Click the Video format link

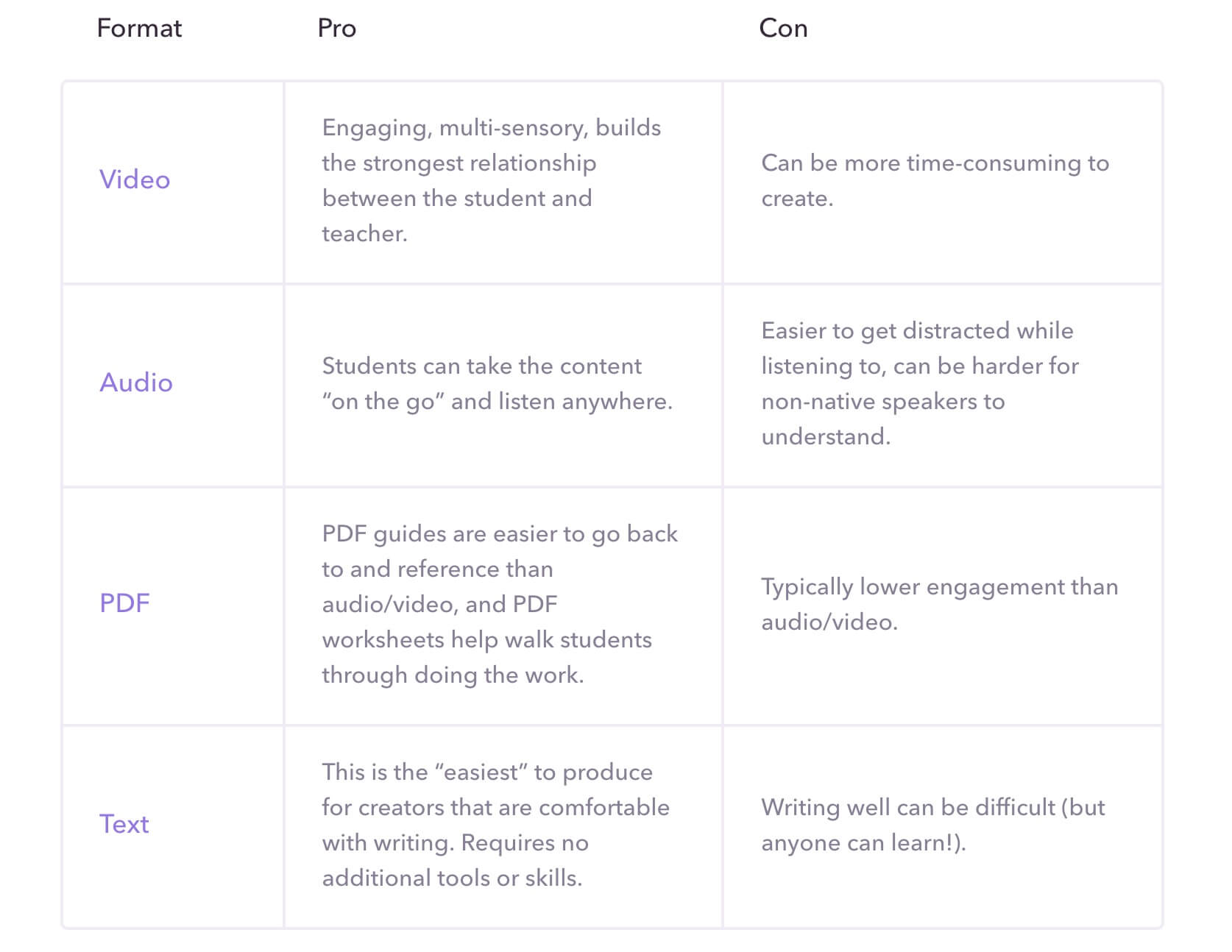135,180
